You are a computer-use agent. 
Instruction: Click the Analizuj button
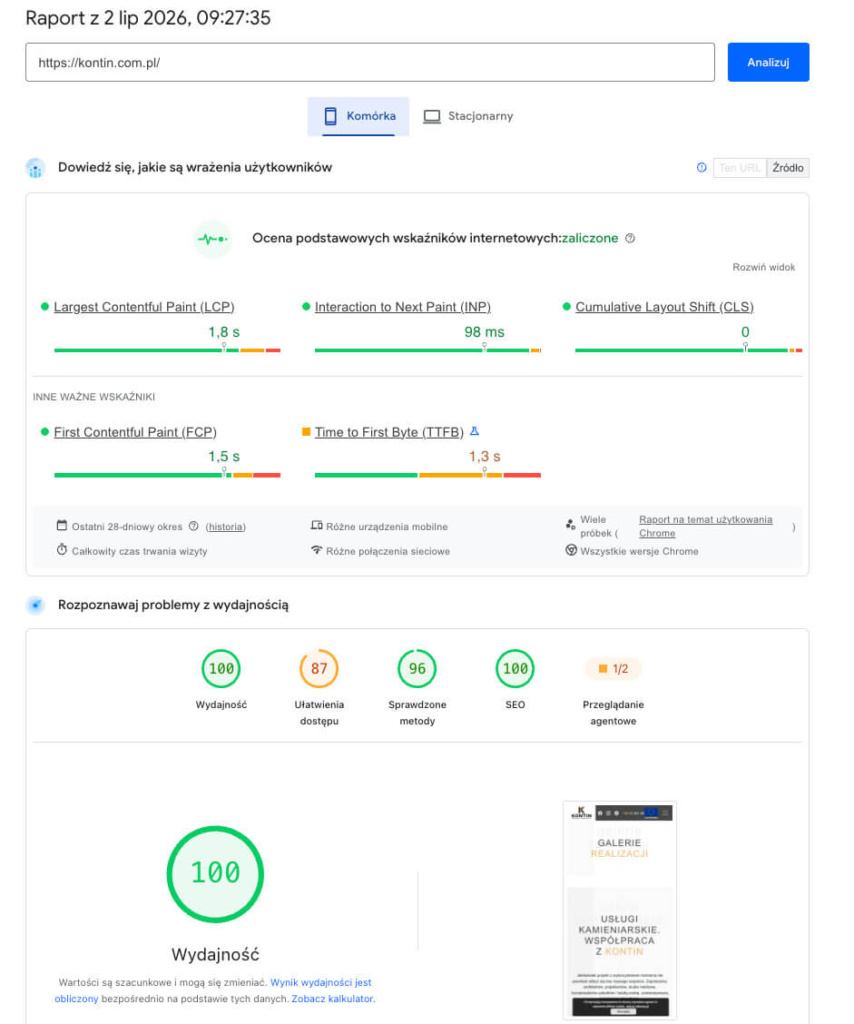[x=768, y=62]
